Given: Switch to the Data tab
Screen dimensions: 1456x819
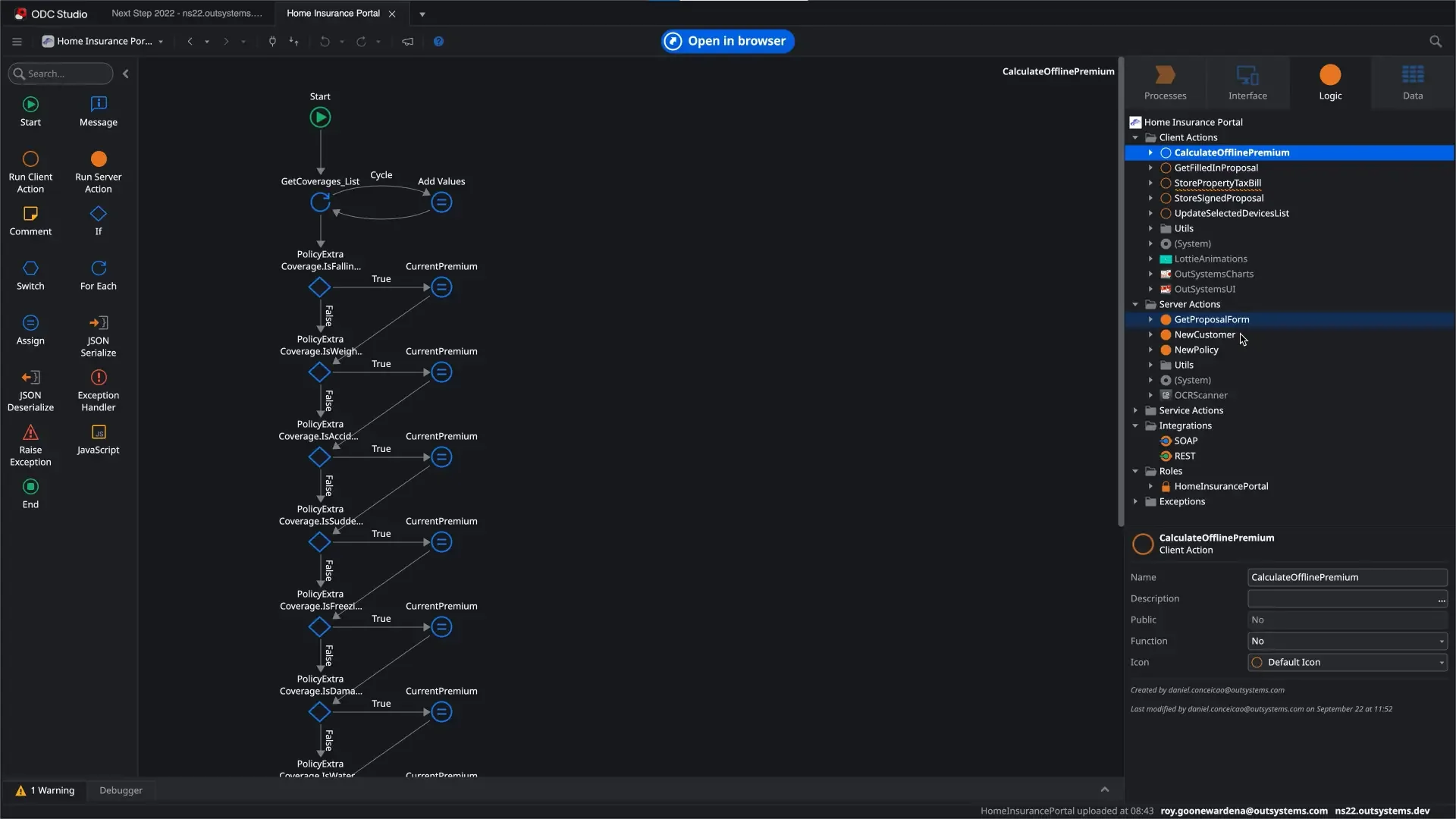Looking at the screenshot, I should click(1412, 82).
